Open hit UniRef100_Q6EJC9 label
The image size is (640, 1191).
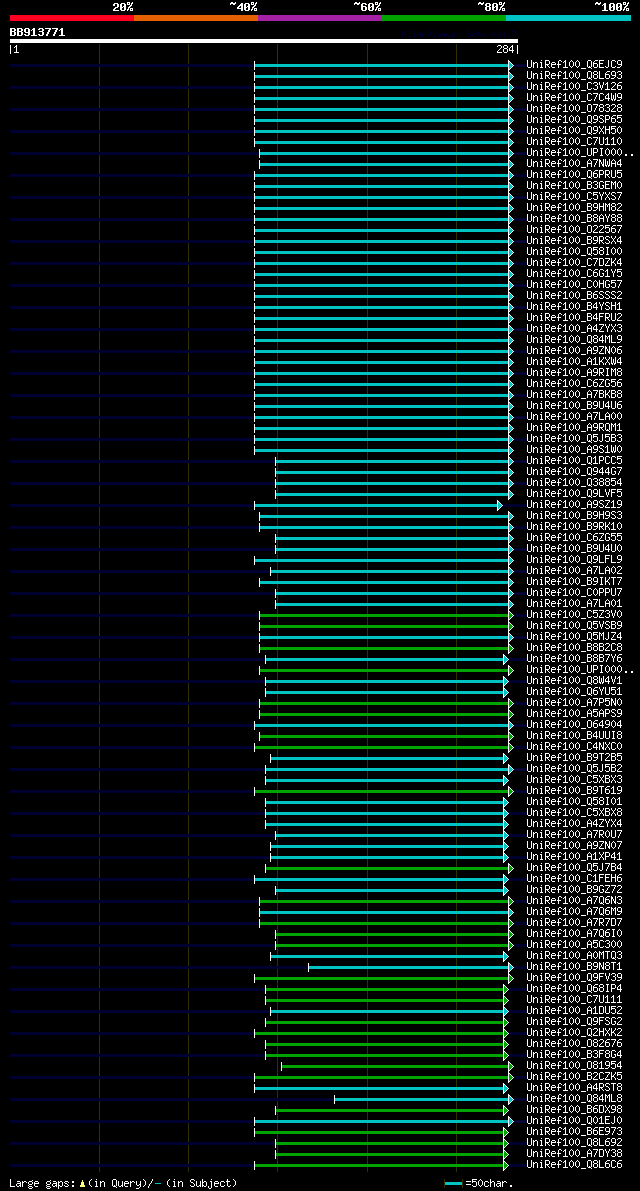574,65
